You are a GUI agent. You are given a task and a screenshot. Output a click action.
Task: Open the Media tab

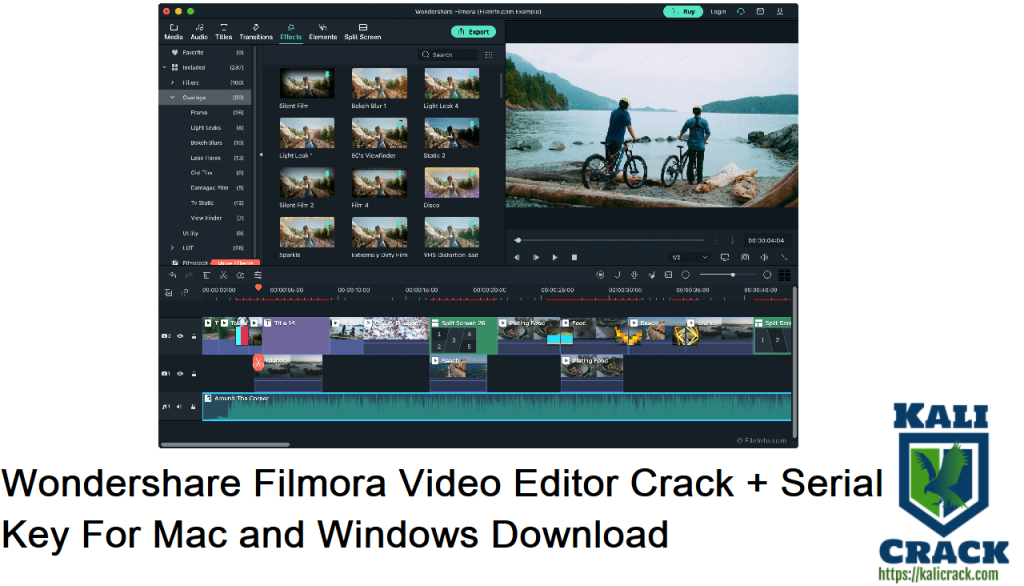174,32
